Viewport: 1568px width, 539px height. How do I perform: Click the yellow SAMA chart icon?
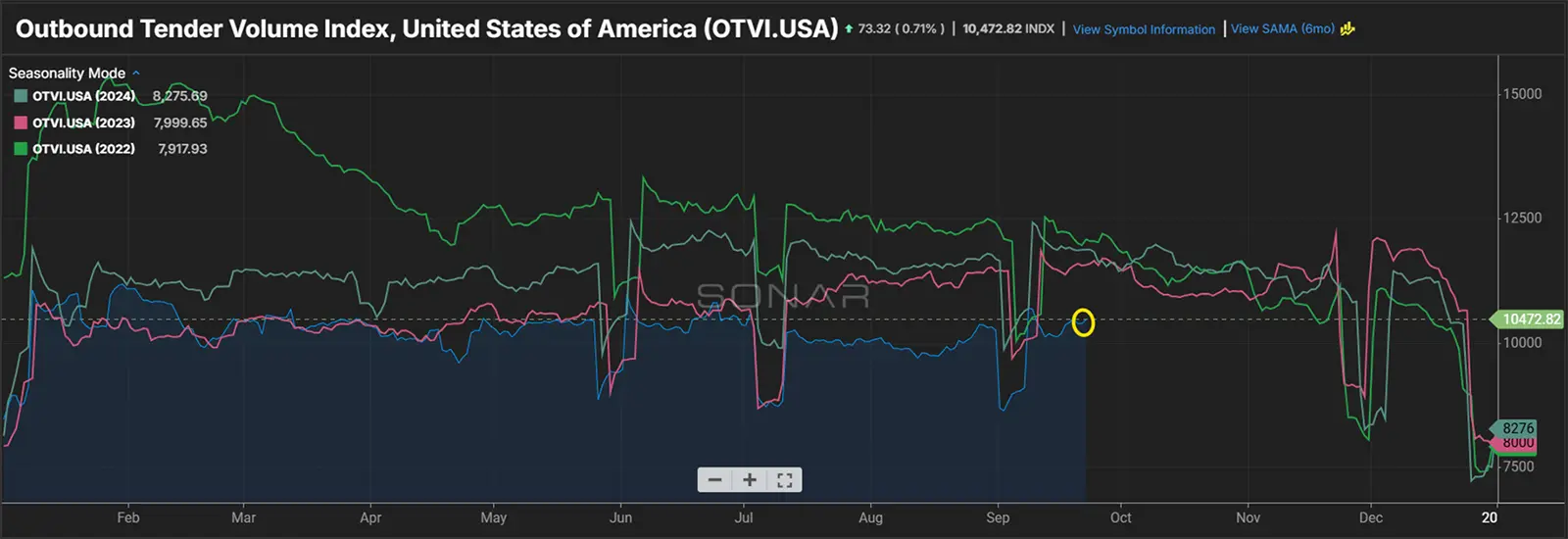click(1347, 29)
